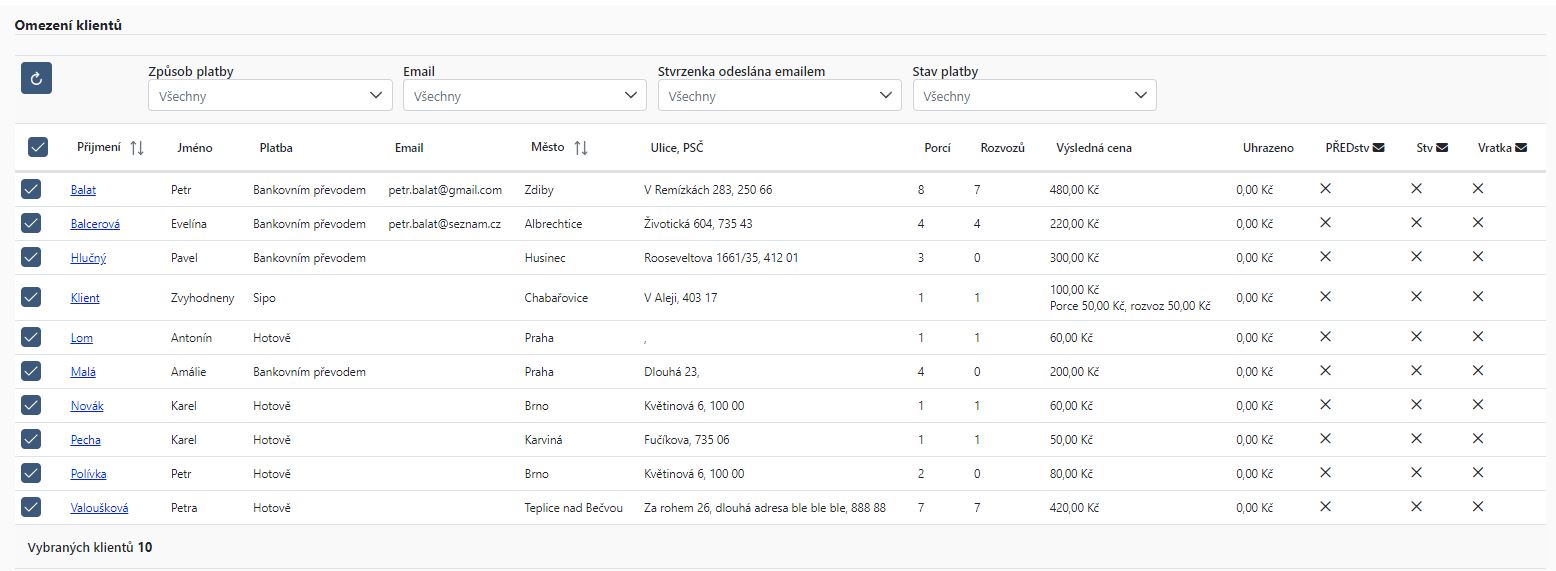
Task: Sort by Město using sort arrows
Action: [x=581, y=148]
